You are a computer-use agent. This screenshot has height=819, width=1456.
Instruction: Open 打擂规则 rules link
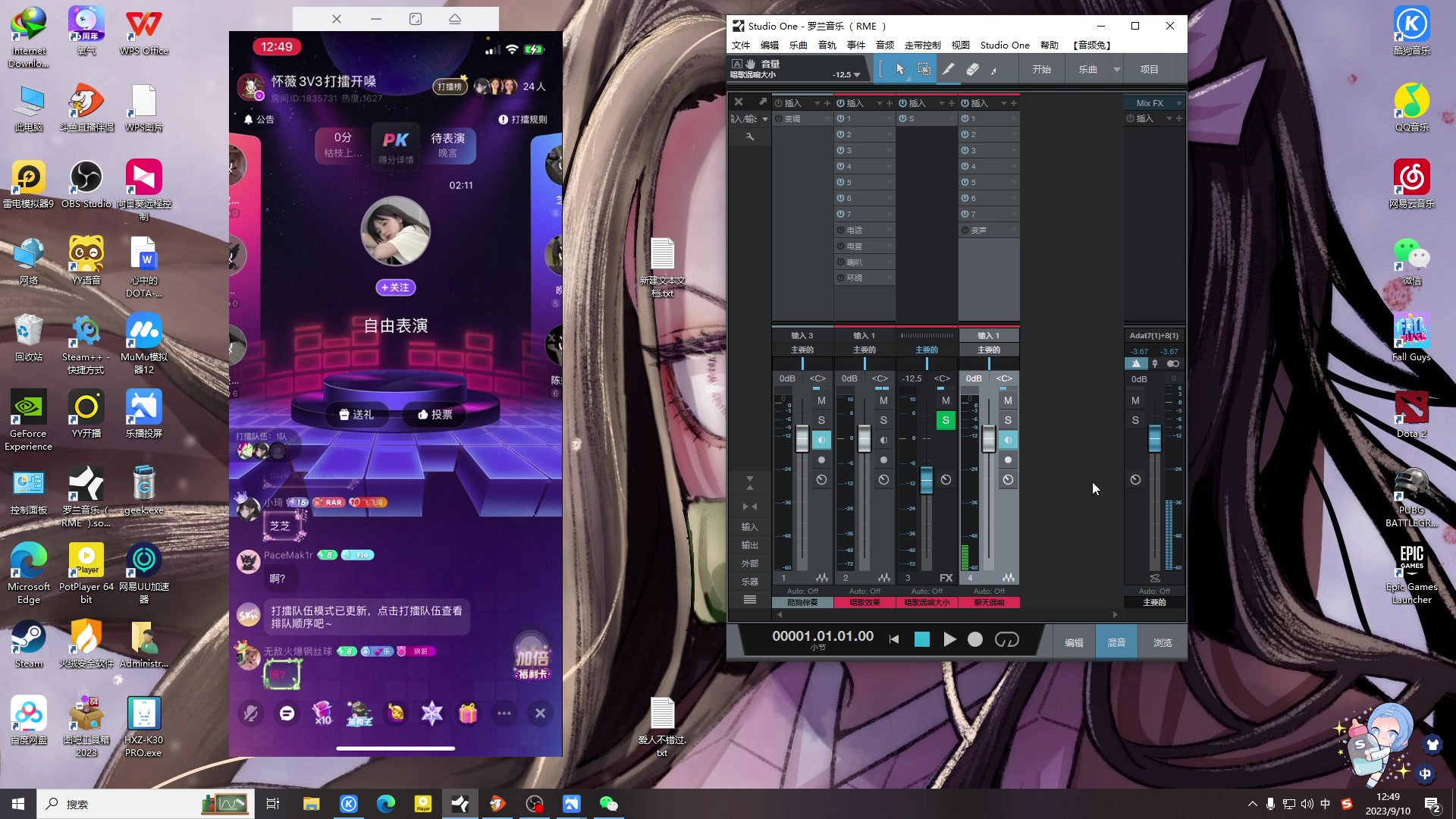pyautogui.click(x=523, y=119)
